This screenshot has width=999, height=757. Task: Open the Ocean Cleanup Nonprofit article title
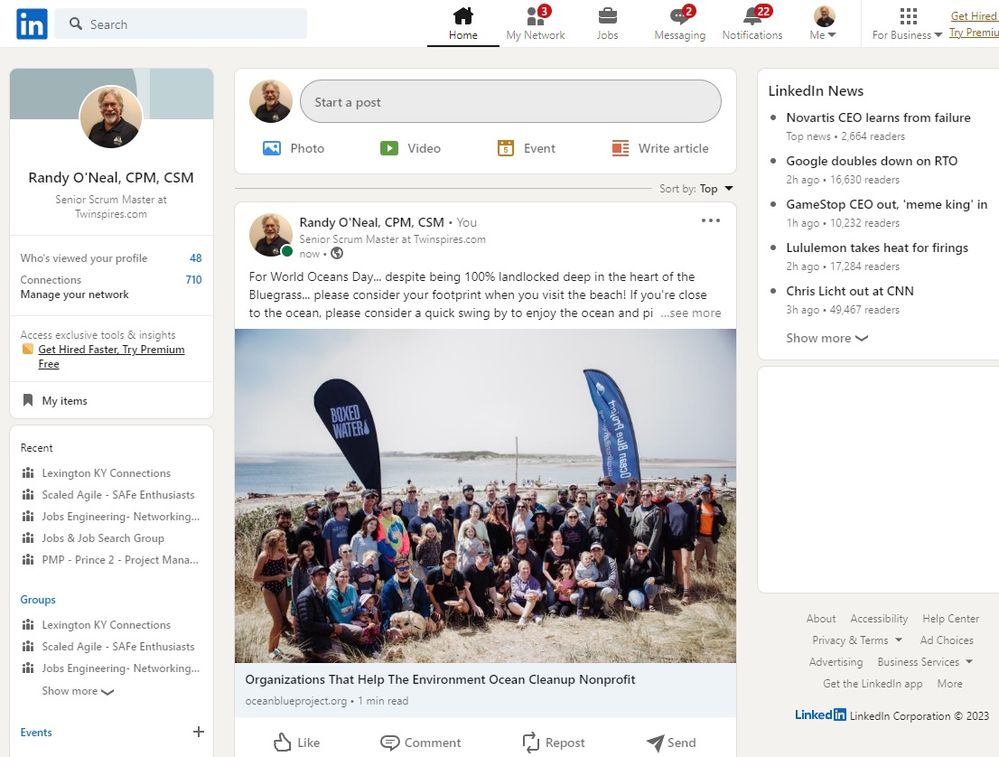[440, 679]
